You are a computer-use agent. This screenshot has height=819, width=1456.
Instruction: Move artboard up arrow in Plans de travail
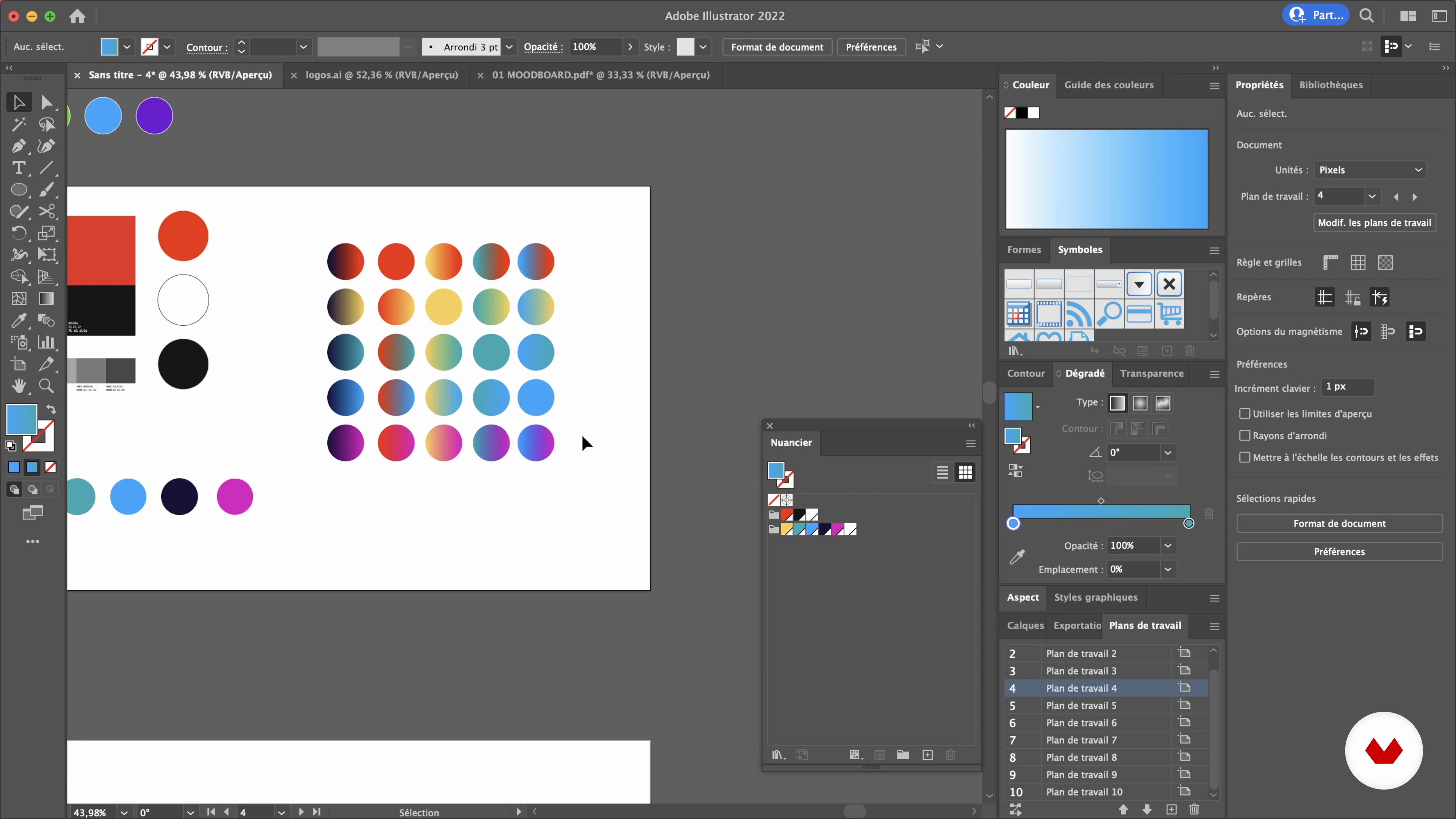[1123, 810]
